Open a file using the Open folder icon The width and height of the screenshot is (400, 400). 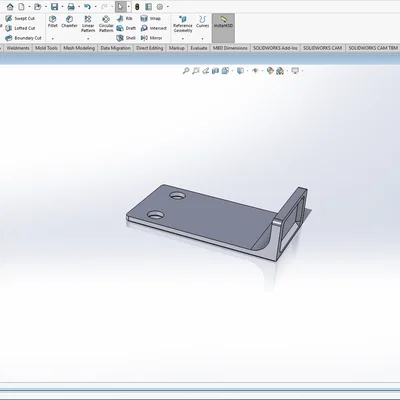(x=38, y=6)
